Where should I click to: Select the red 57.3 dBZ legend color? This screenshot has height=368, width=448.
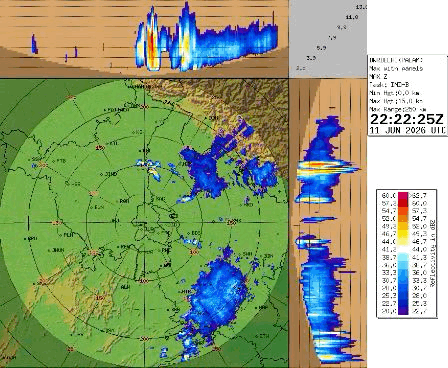[x=402, y=203]
